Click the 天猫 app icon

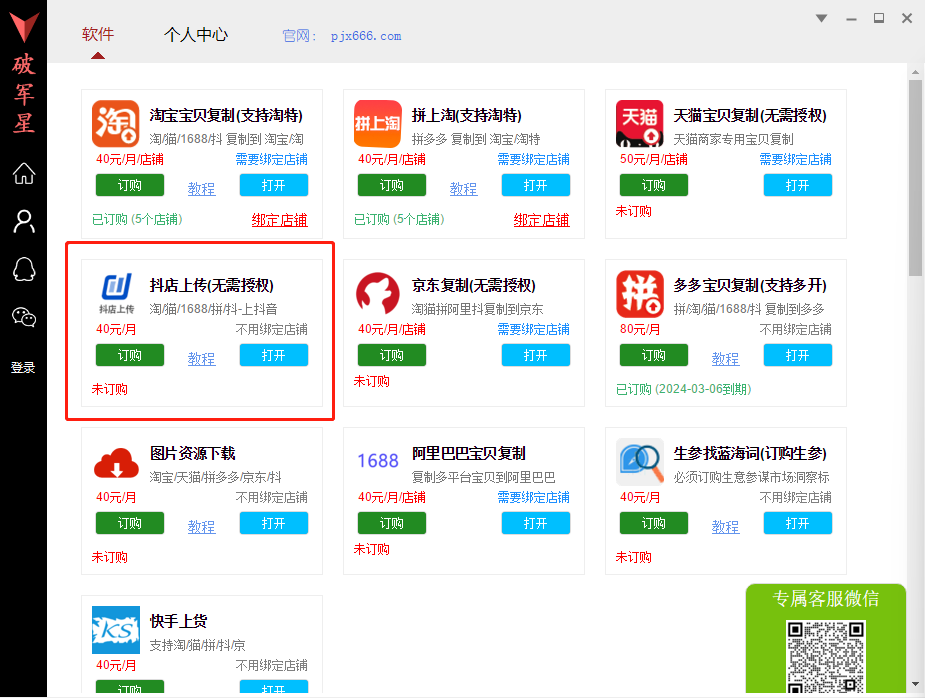tap(639, 123)
